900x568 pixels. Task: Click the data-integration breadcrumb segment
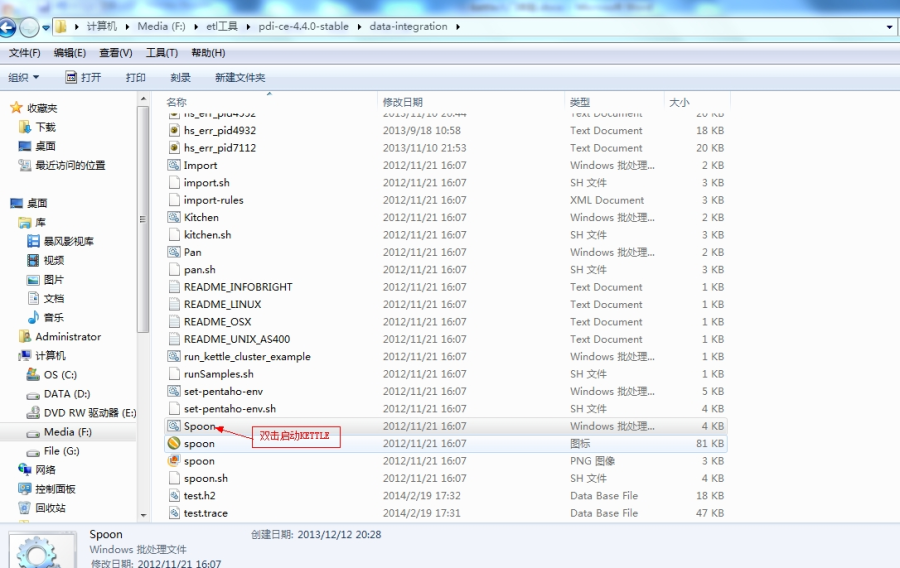pos(408,26)
